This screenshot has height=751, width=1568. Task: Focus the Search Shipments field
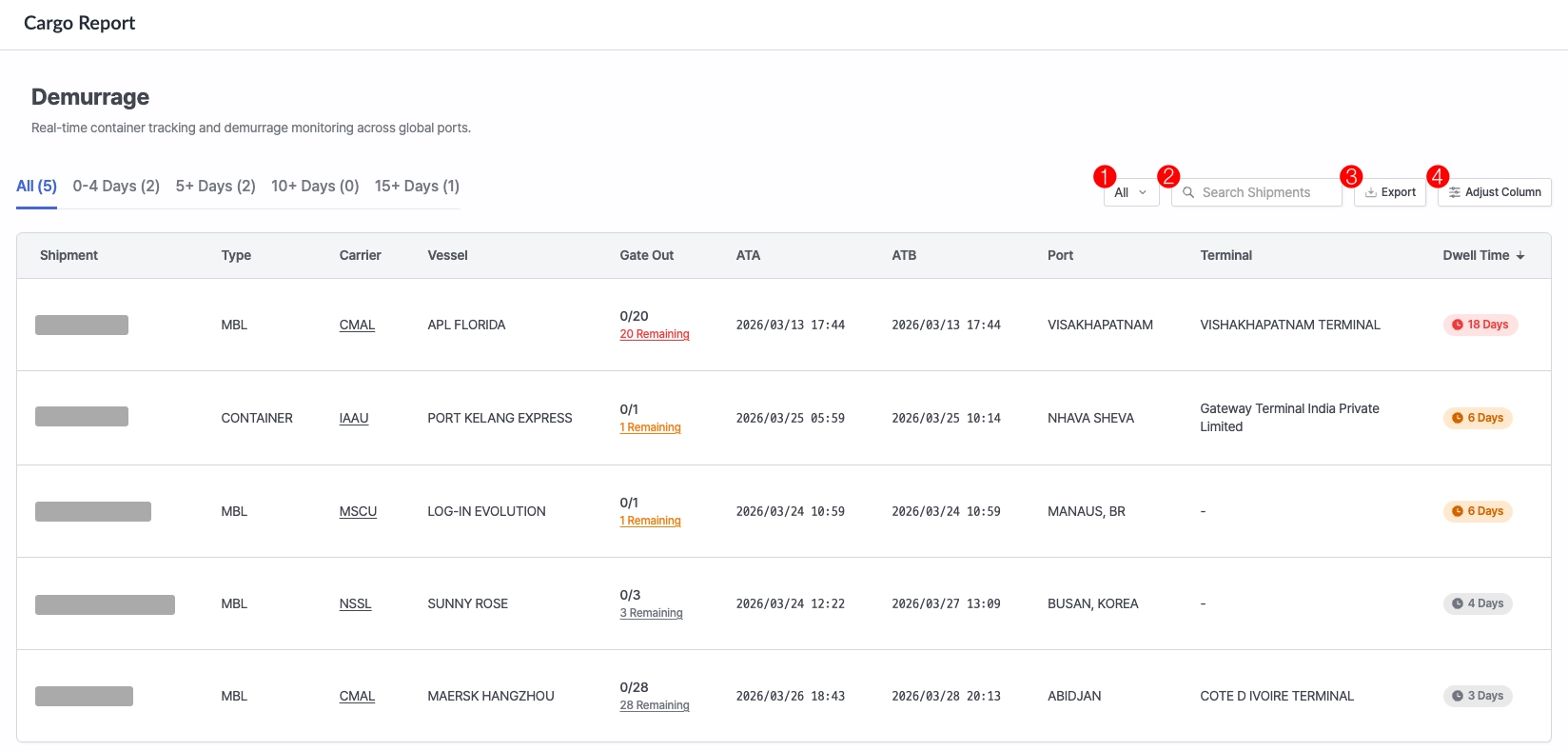(1257, 192)
